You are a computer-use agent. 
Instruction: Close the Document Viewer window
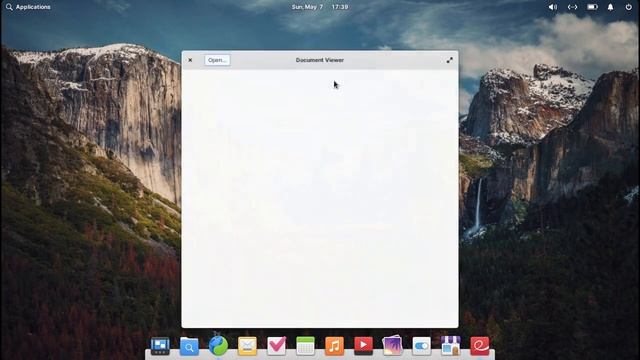pyautogui.click(x=190, y=60)
